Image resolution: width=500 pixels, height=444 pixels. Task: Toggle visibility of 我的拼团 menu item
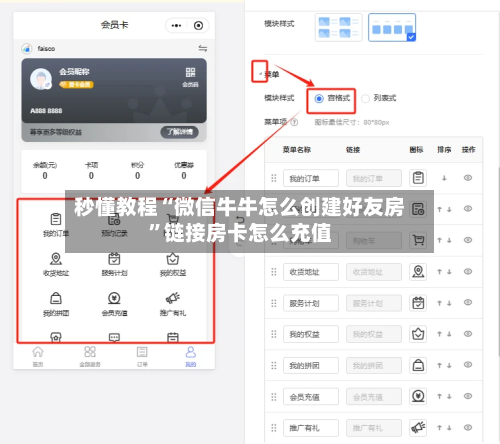[468, 365]
